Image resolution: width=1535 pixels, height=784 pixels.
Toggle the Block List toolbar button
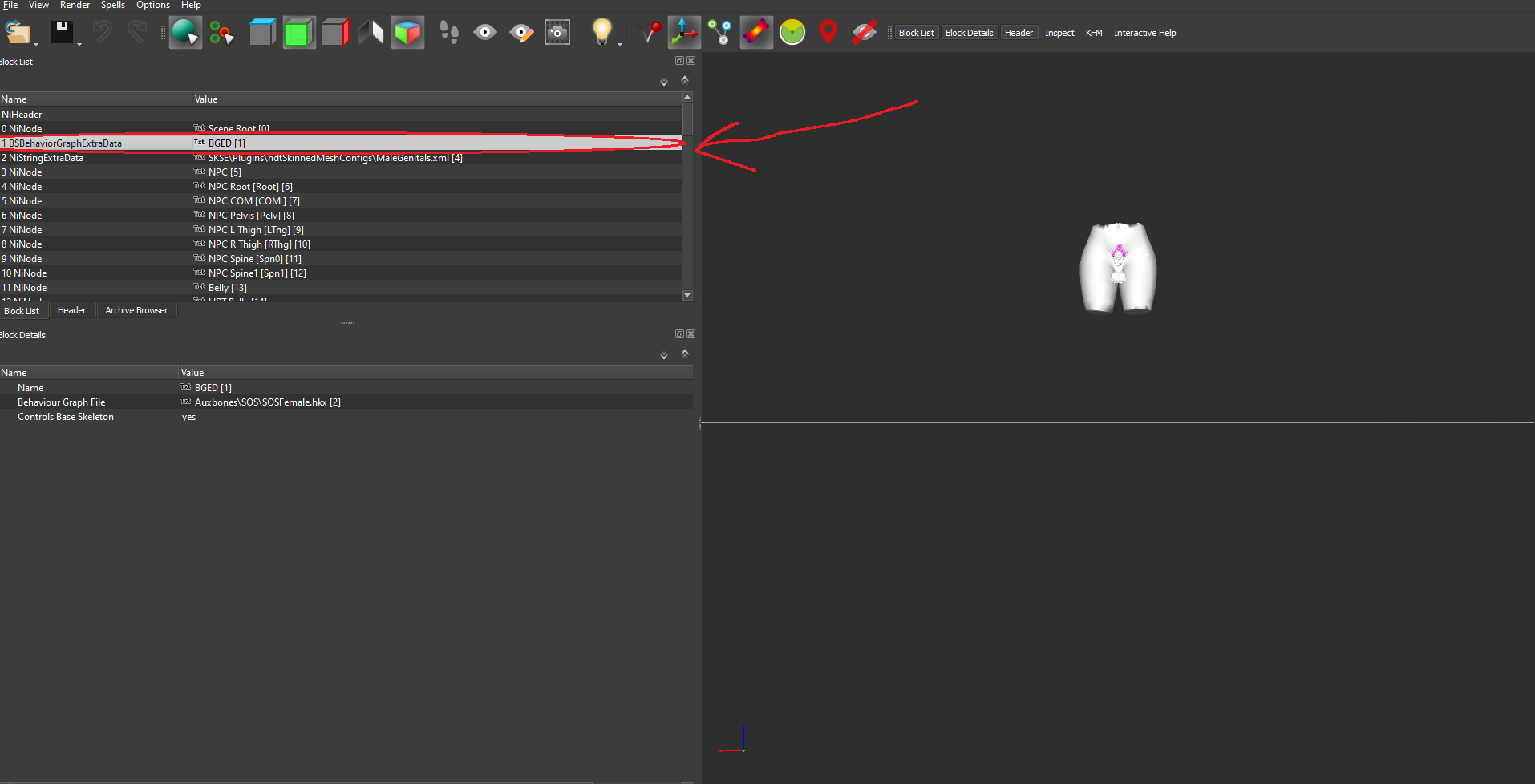(917, 33)
